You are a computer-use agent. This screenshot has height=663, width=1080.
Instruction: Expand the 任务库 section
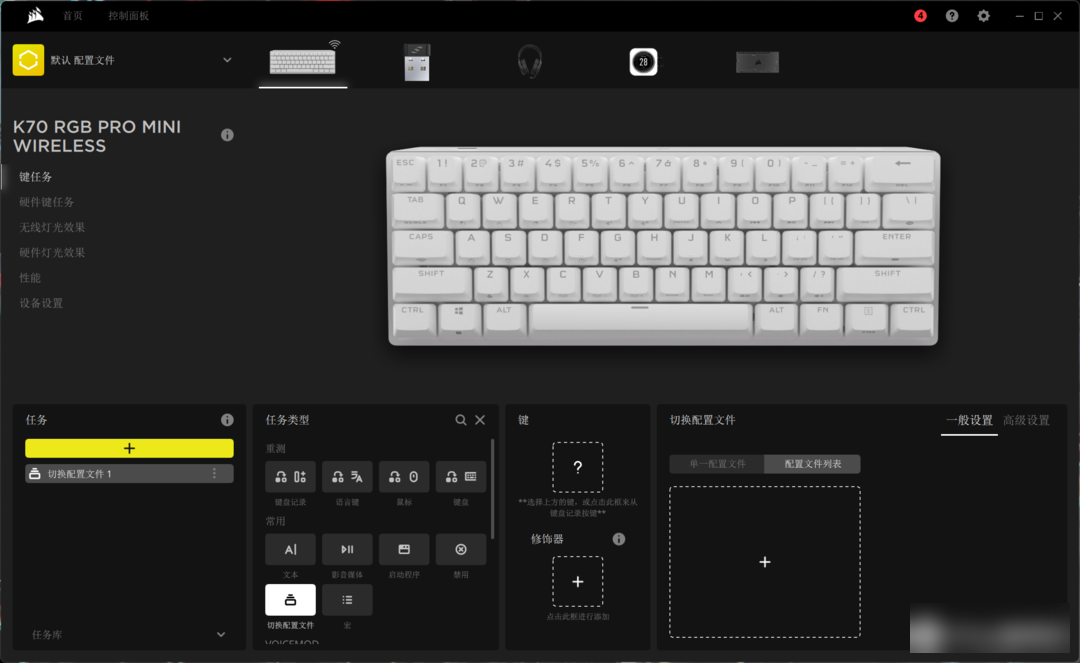(x=221, y=635)
